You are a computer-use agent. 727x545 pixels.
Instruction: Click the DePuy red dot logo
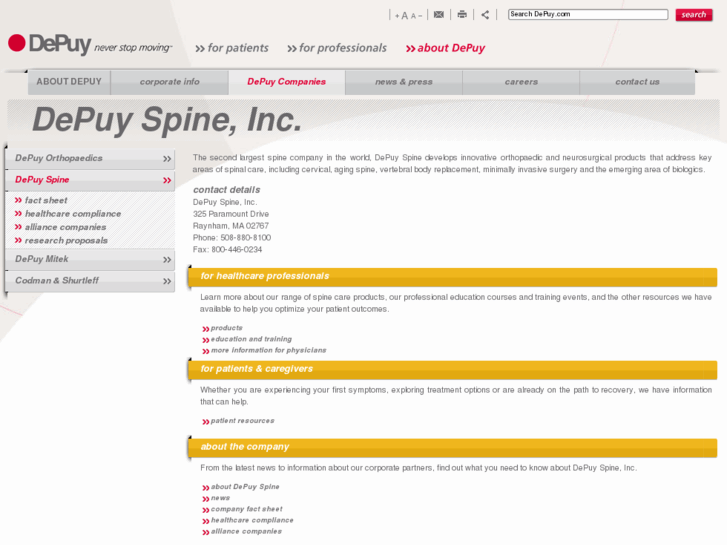coord(17,43)
